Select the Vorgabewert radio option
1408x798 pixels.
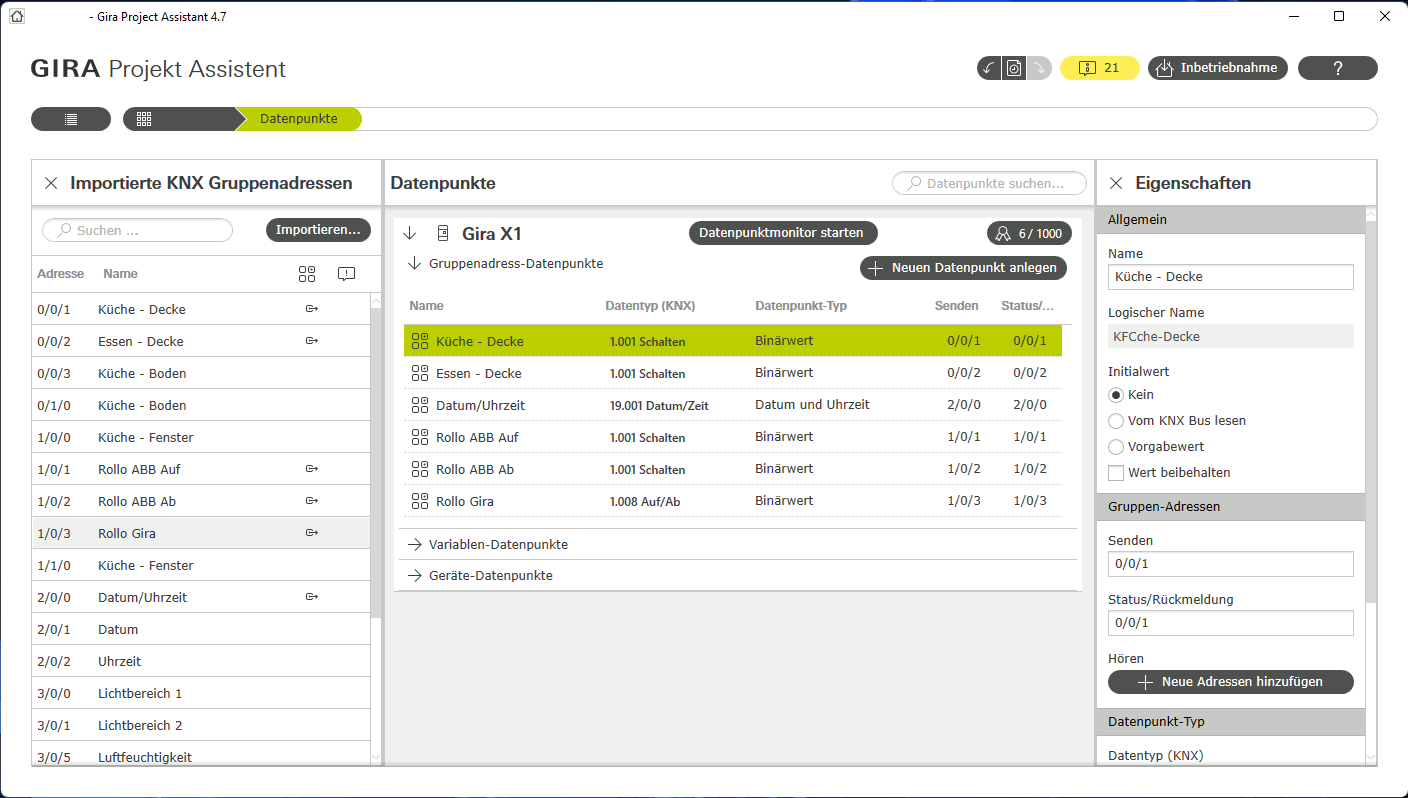(1116, 447)
